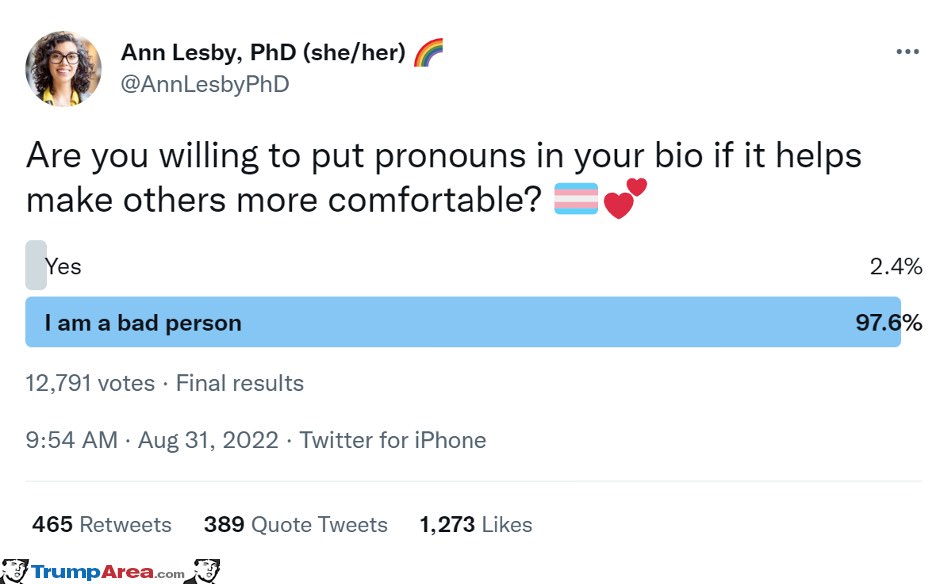View the 465 Retweets list
The width and height of the screenshot is (940, 584).
coord(102,525)
